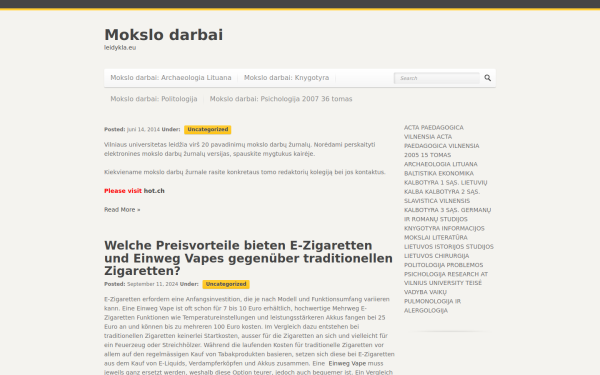
Task: Open Mokslo darbai: Knygotyra menu item
Action: (x=286, y=78)
